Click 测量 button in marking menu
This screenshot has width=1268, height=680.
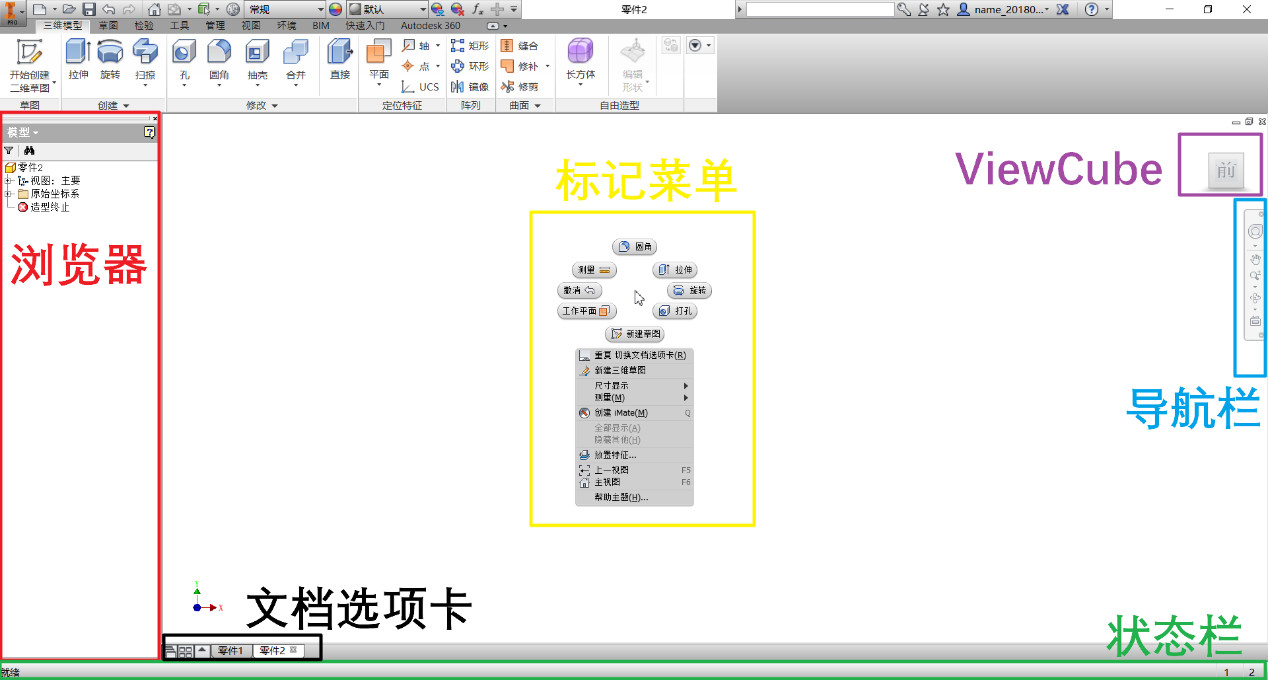(x=594, y=270)
